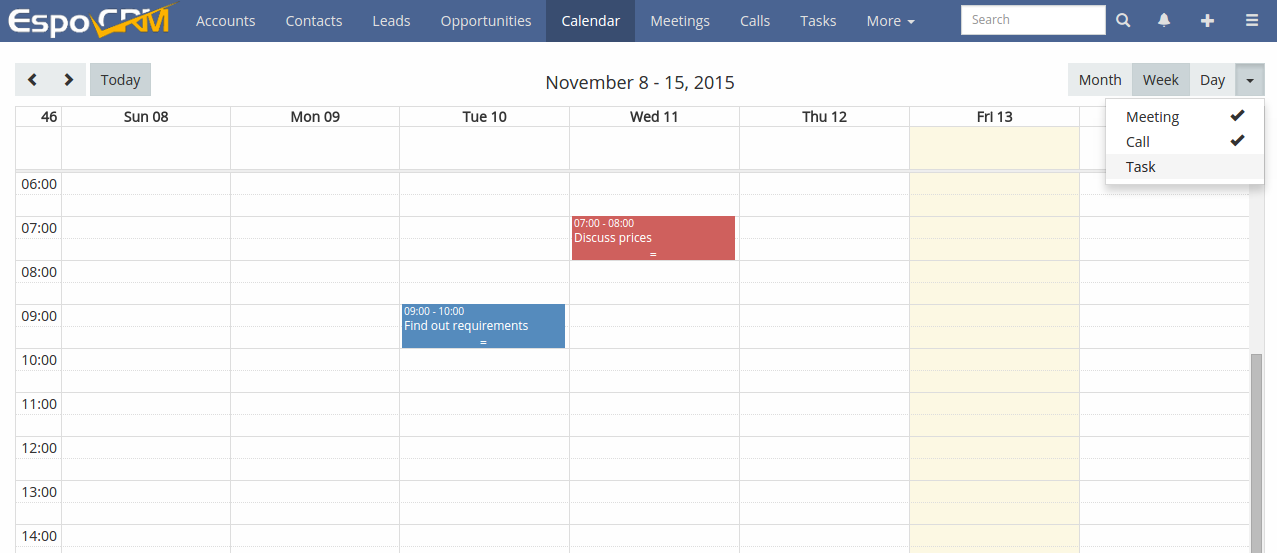Switch to the Contacts tab
1277x553 pixels.
[x=314, y=21]
